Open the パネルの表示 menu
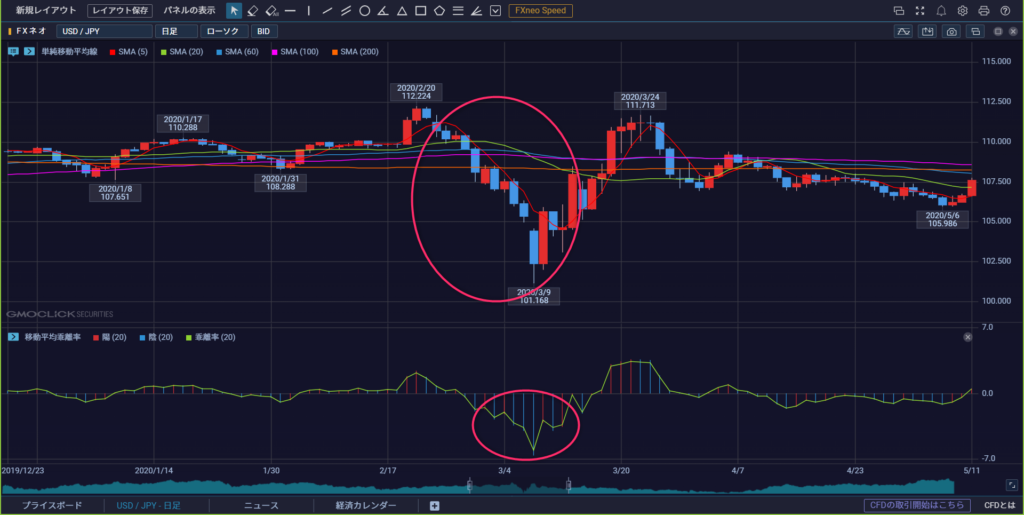 pos(190,10)
